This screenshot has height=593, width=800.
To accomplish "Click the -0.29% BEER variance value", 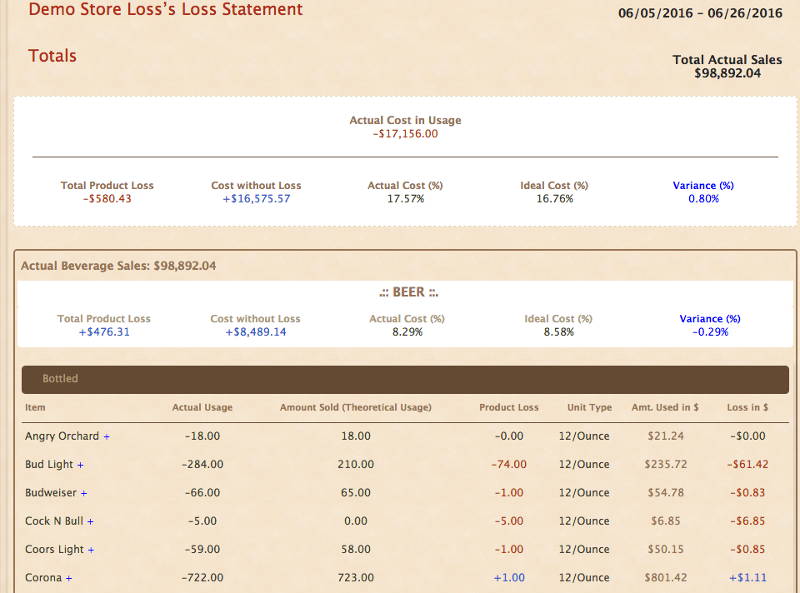I will [710, 332].
